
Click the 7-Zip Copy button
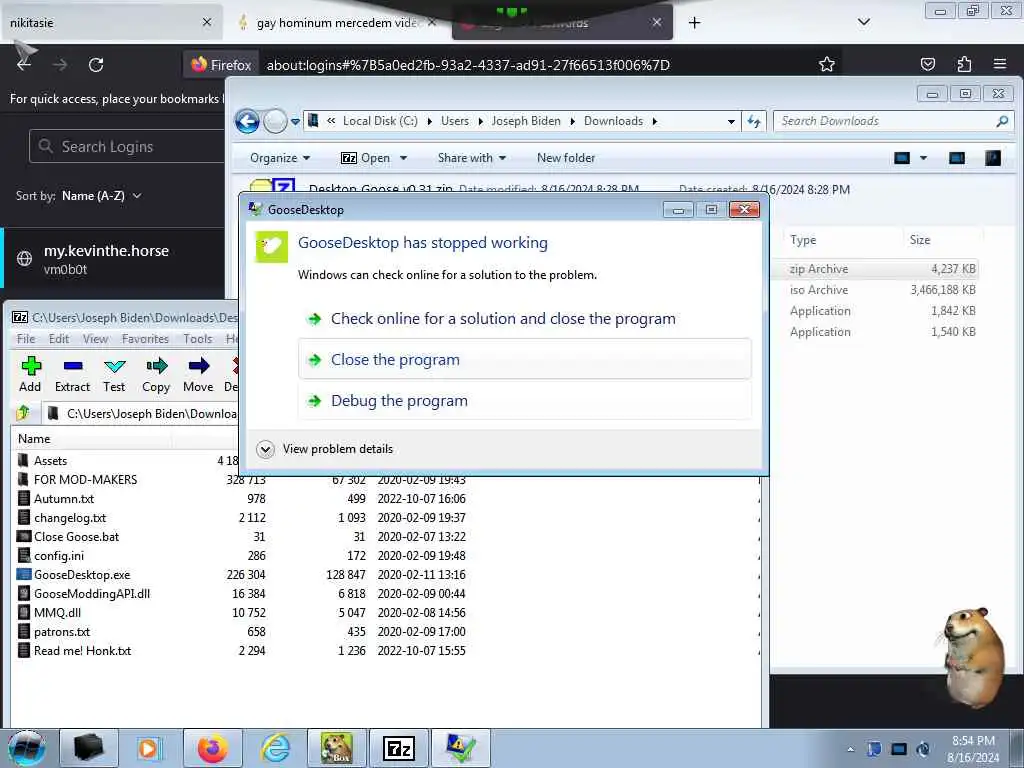click(156, 375)
